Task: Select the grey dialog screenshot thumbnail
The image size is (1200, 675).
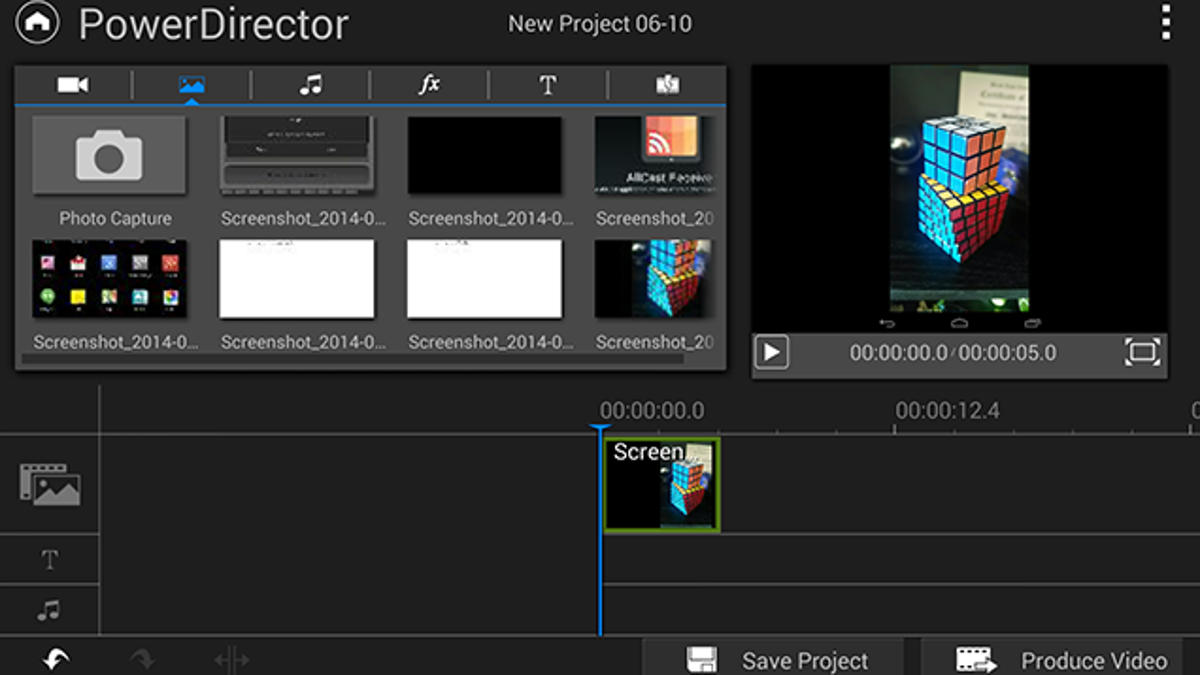Action: coord(297,155)
